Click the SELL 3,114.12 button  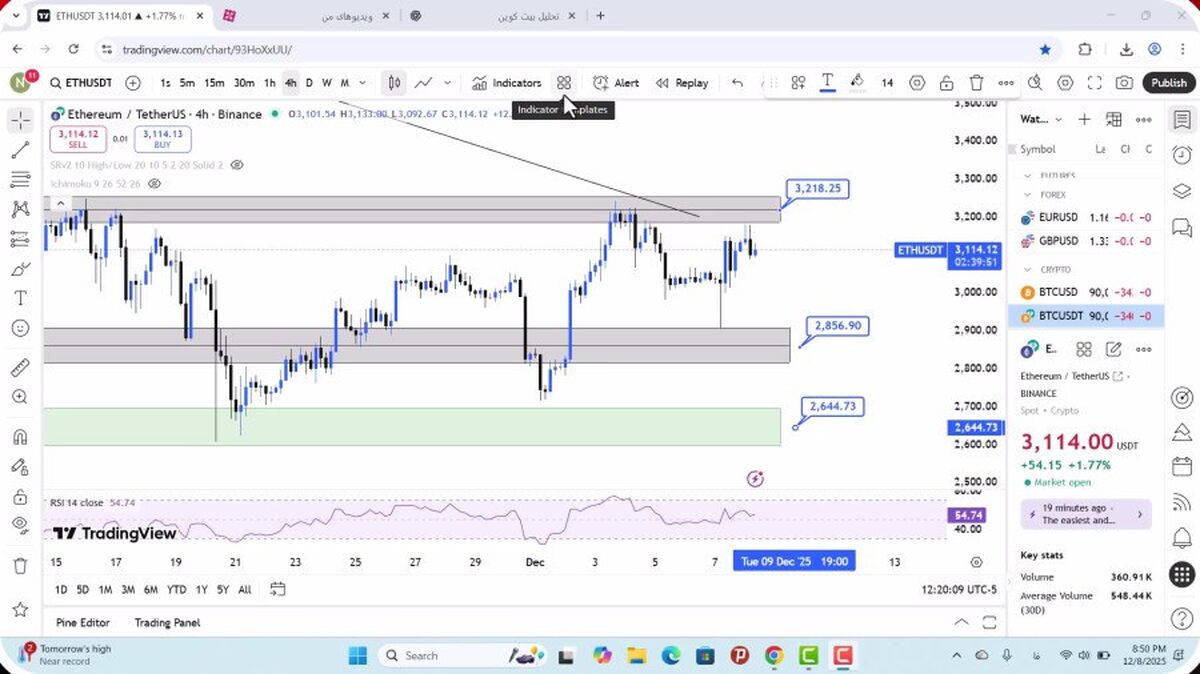[x=78, y=139]
